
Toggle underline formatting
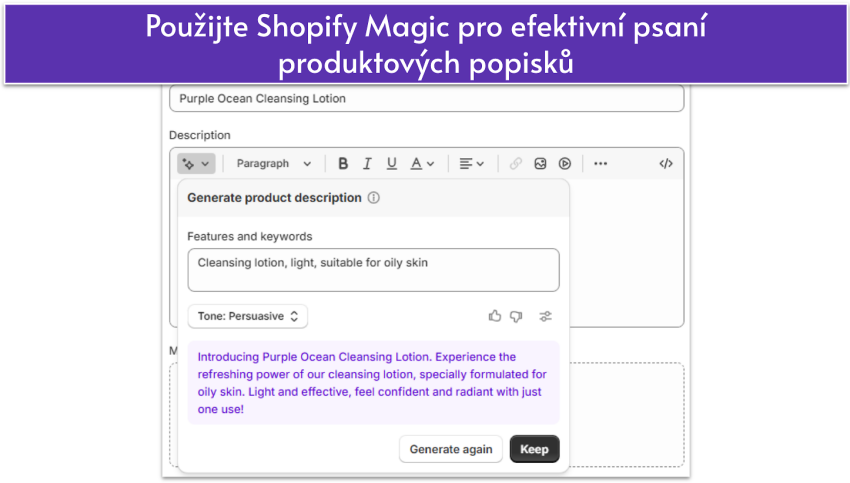(x=391, y=164)
